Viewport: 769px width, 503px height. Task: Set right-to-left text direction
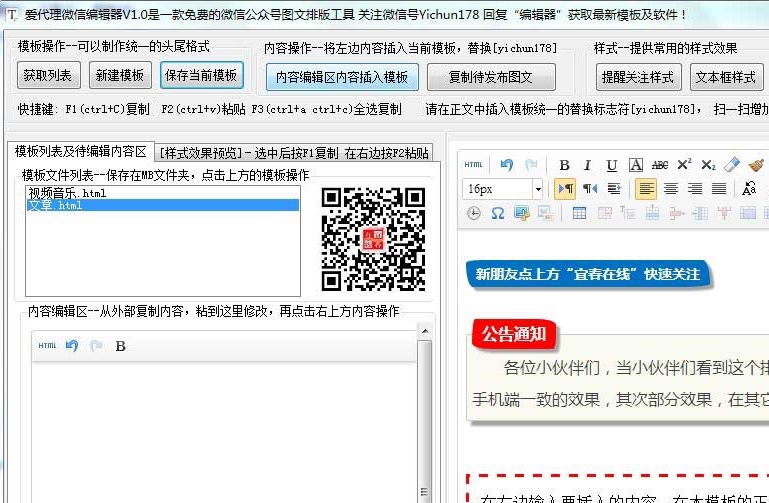coord(590,189)
